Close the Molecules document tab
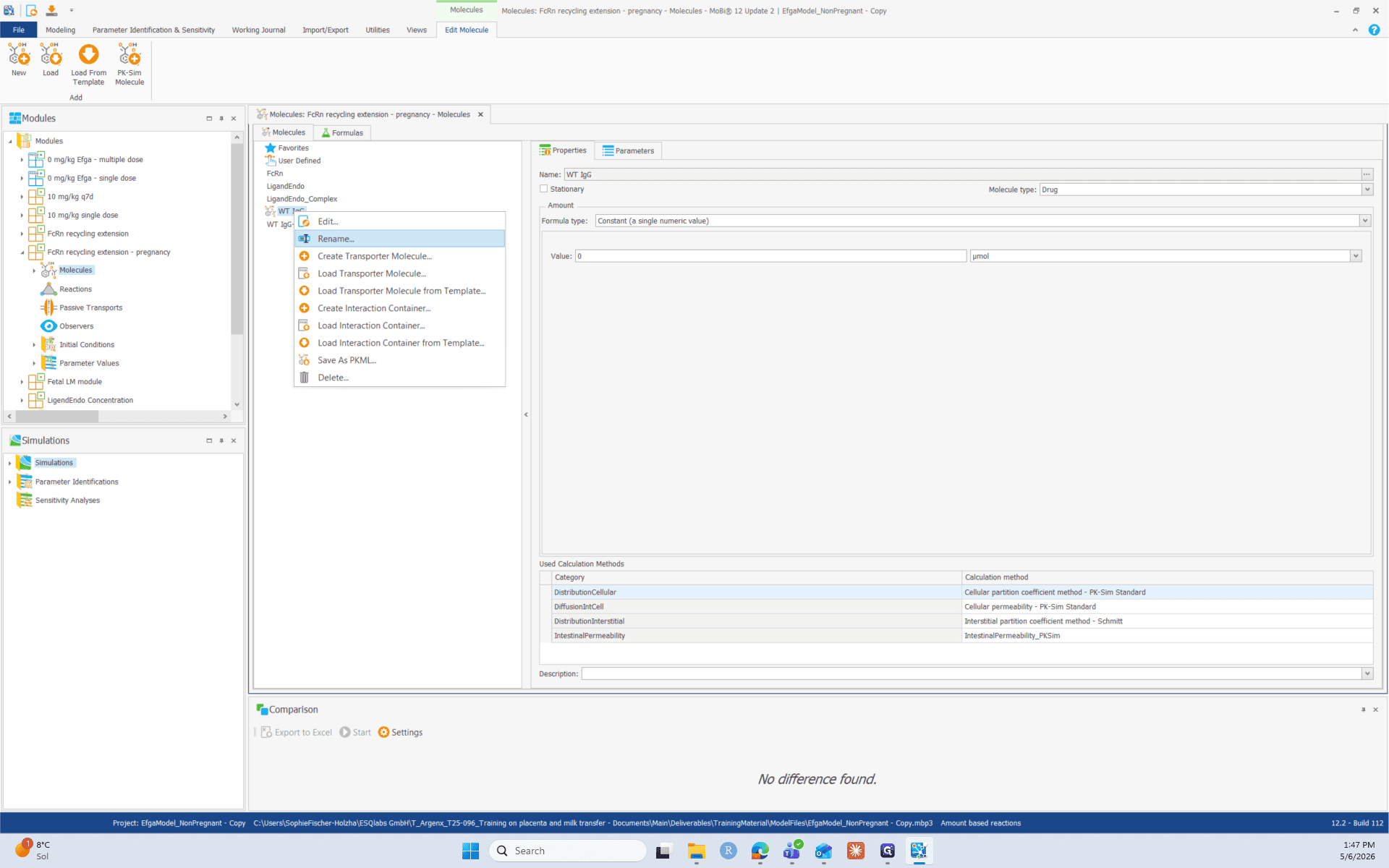This screenshot has height=868, width=1389. coord(480,114)
